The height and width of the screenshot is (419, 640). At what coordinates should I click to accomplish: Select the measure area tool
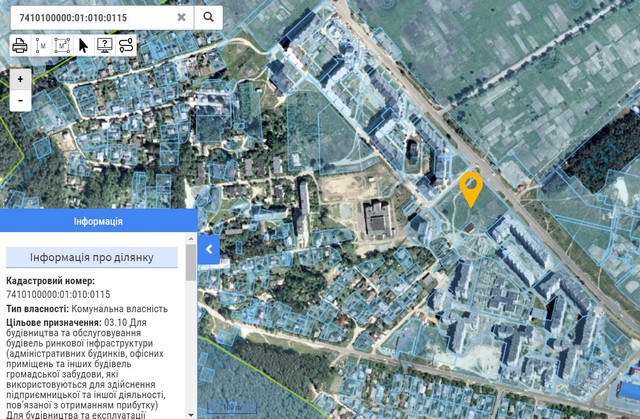coord(62,45)
